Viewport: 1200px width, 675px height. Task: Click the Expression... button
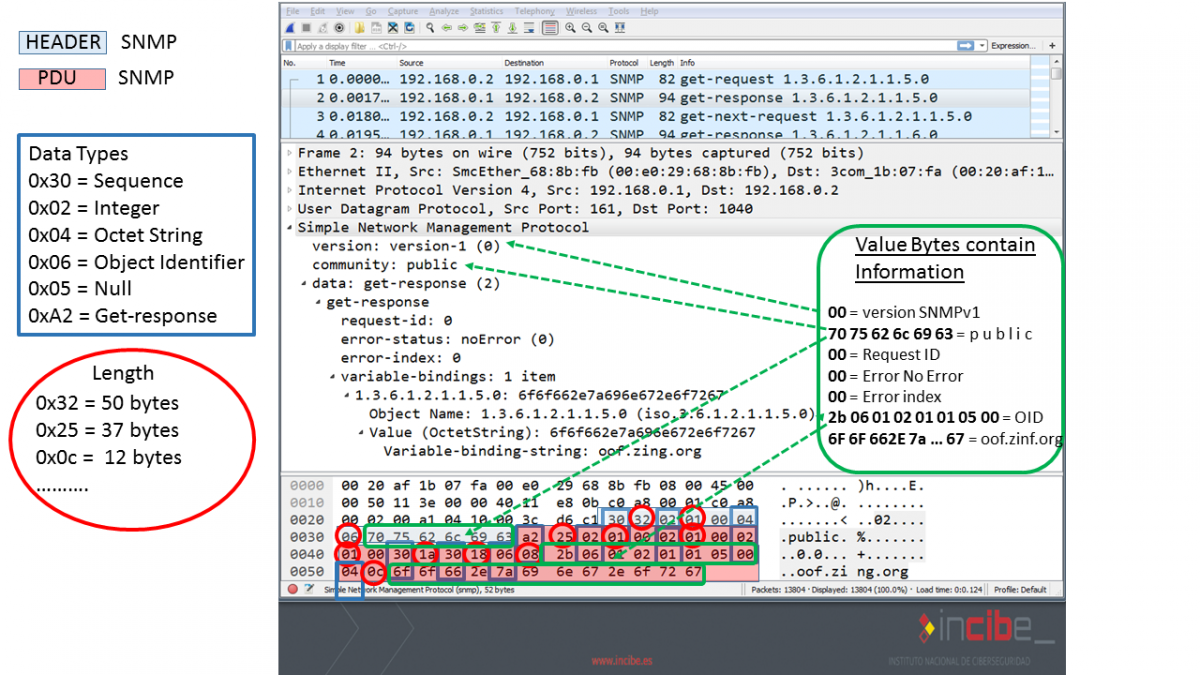pyautogui.click(x=1013, y=46)
